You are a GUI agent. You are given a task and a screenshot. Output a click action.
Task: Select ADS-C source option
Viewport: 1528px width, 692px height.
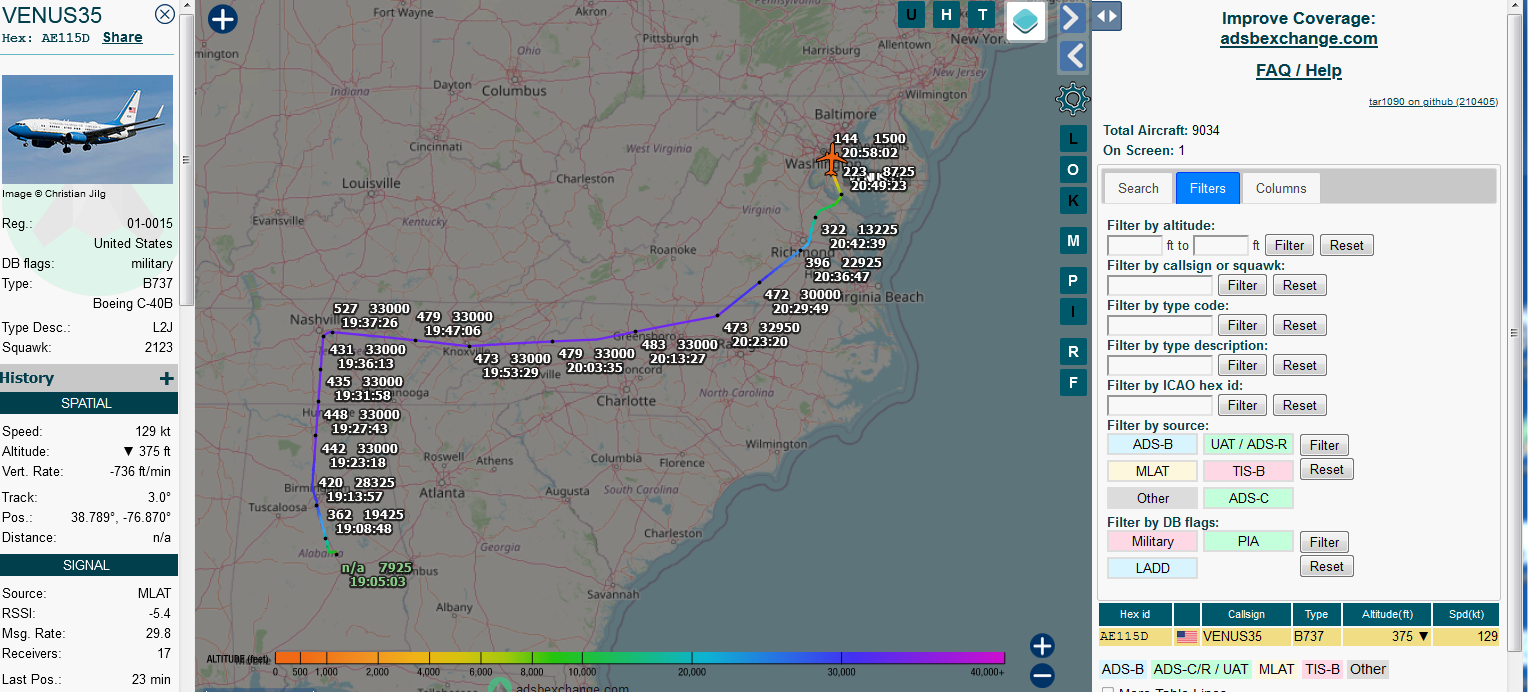[1248, 498]
